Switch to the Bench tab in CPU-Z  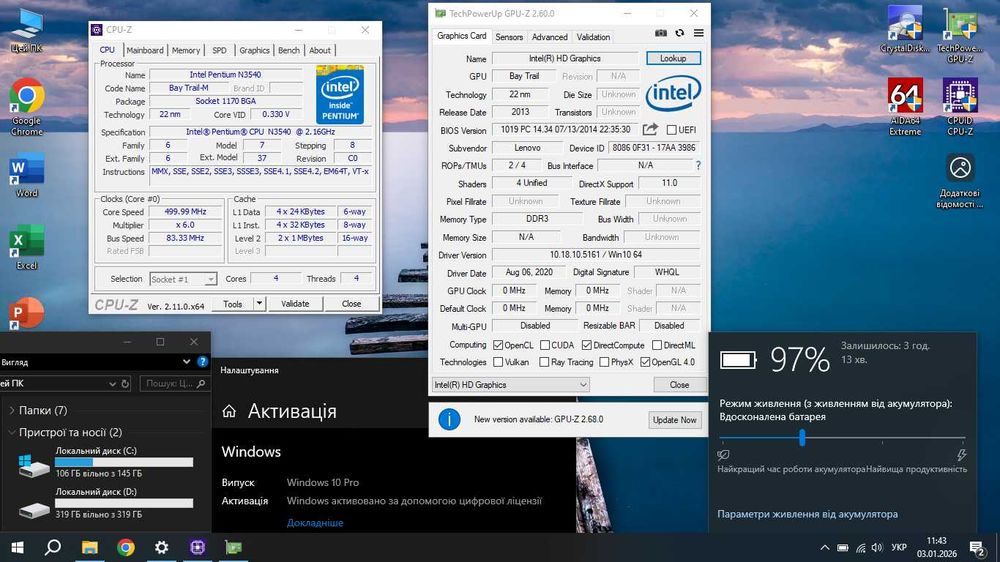tap(289, 50)
